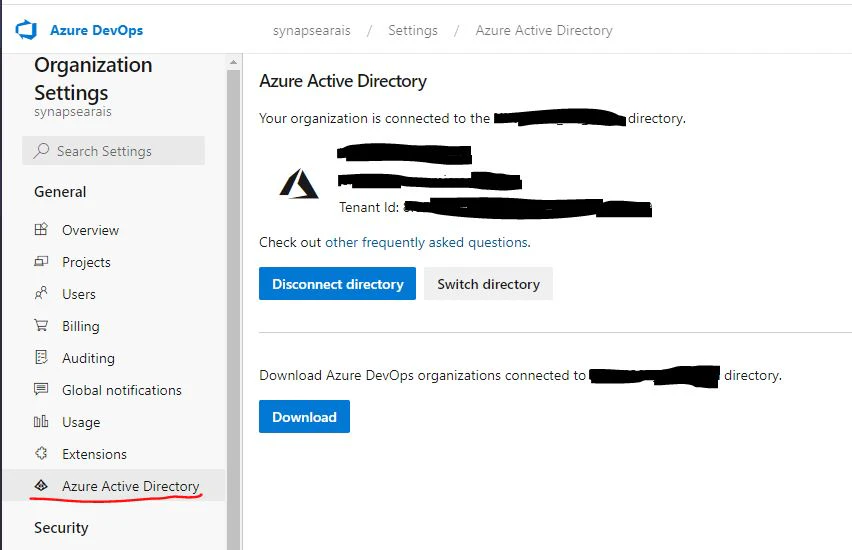The height and width of the screenshot is (550, 852).
Task: Click the General section heading
Action: [x=60, y=192]
